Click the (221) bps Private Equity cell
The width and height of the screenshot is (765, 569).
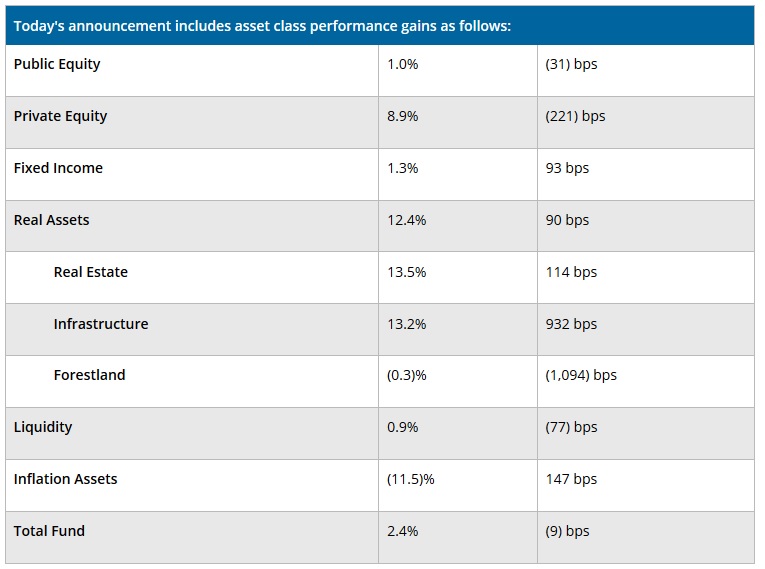tap(575, 116)
